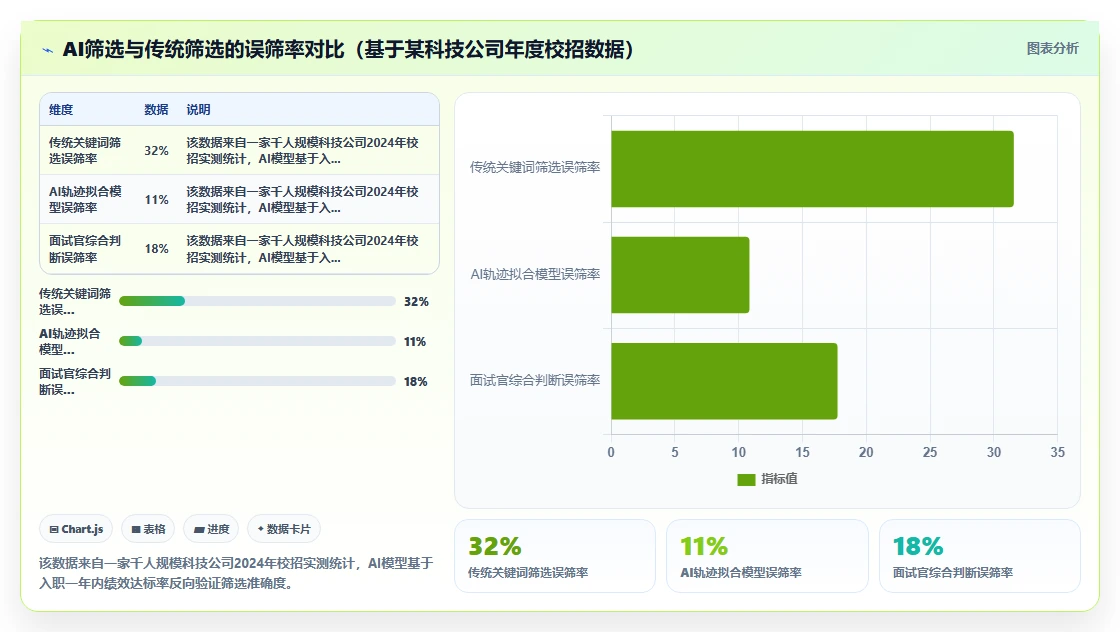Click the 20 tick on the x-axis
The image size is (1120, 632).
point(866,452)
